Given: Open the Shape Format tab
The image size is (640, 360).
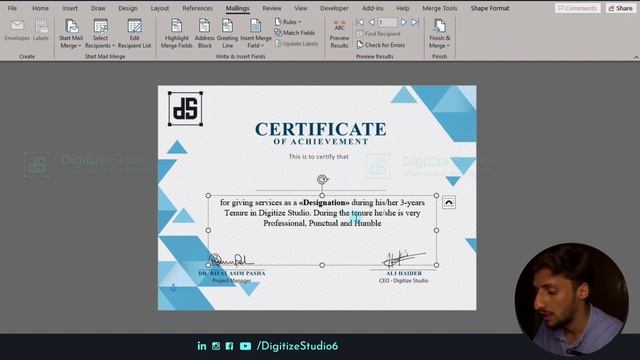Looking at the screenshot, I should tap(490, 8).
